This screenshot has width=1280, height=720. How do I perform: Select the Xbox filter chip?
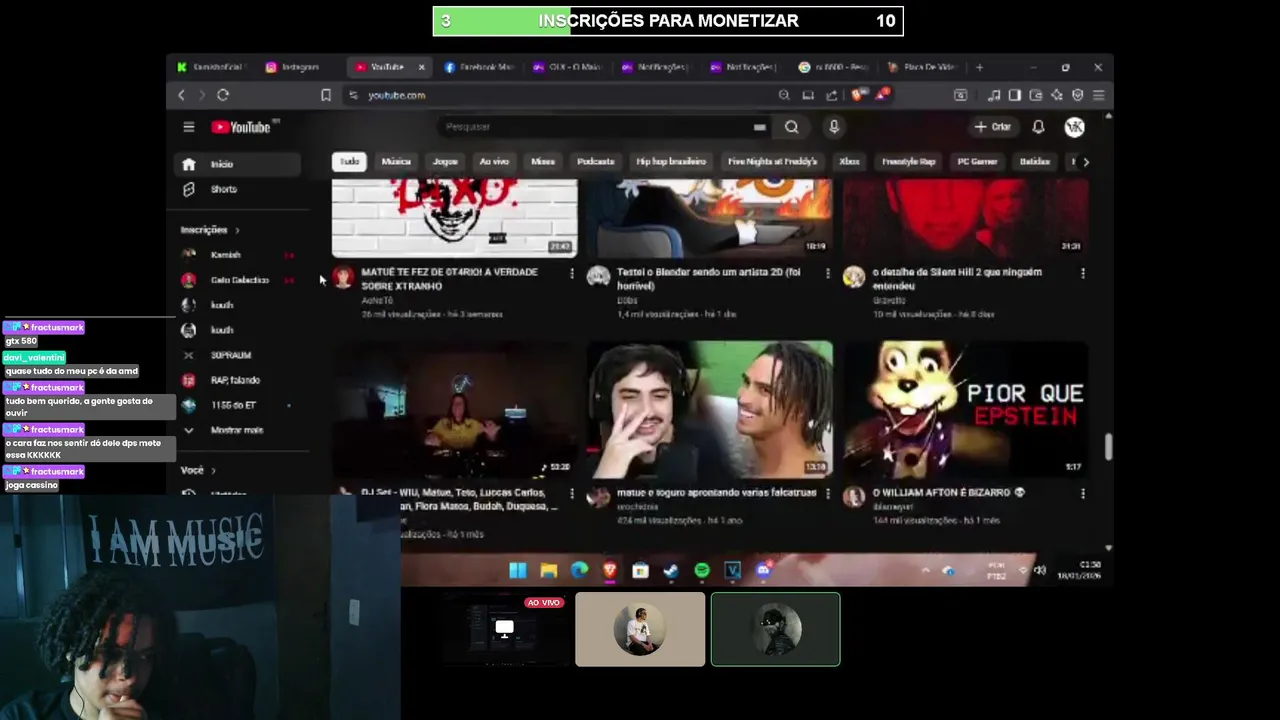849,162
